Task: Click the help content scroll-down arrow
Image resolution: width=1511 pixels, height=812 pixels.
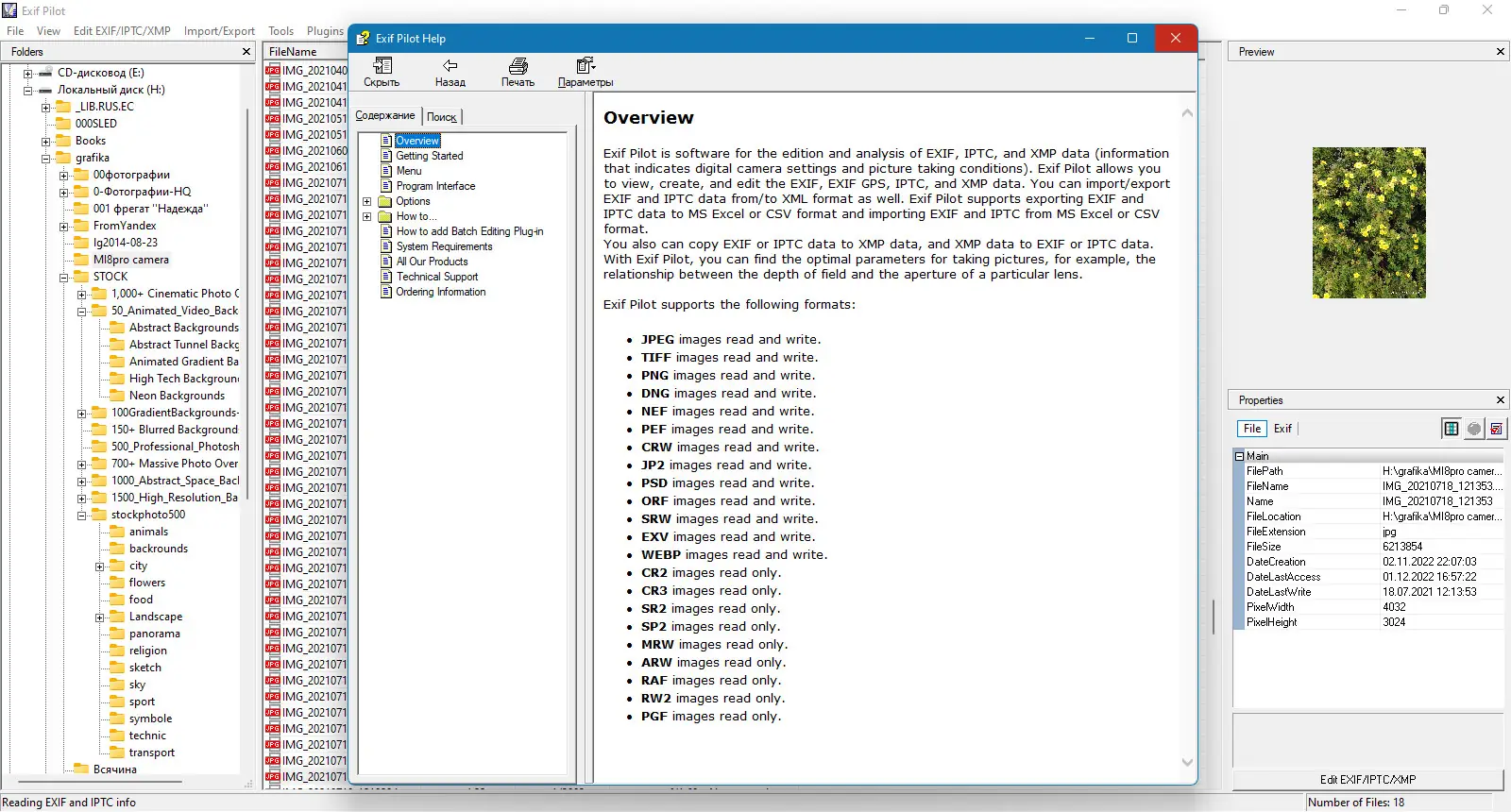Action: (1187, 762)
